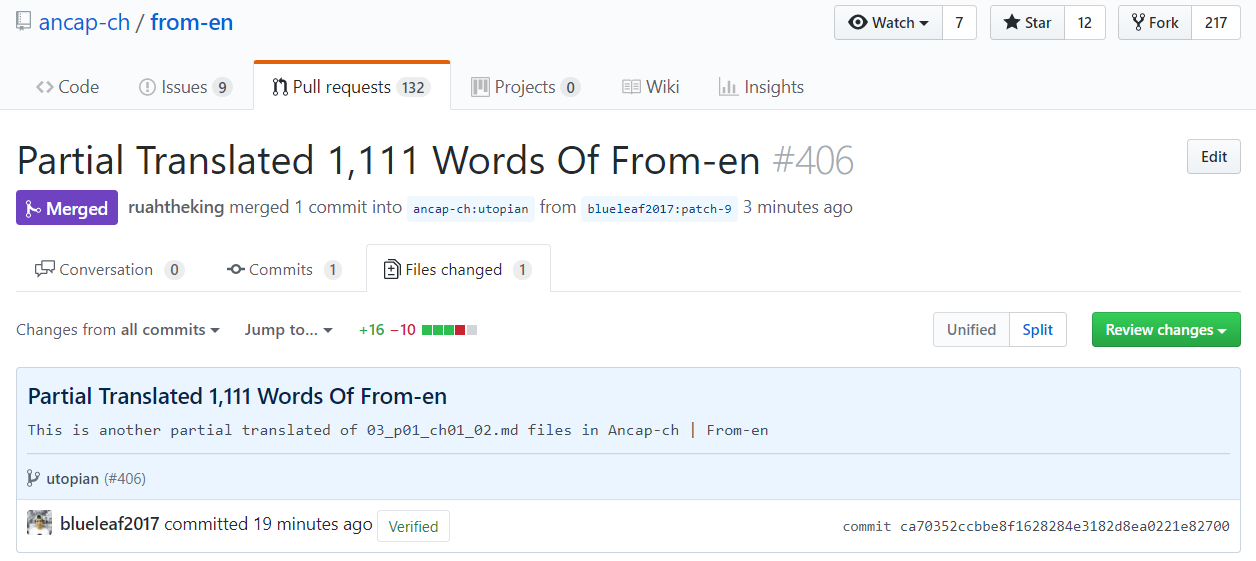Star this repository
This screenshot has height=561, width=1256.
tap(1027, 23)
